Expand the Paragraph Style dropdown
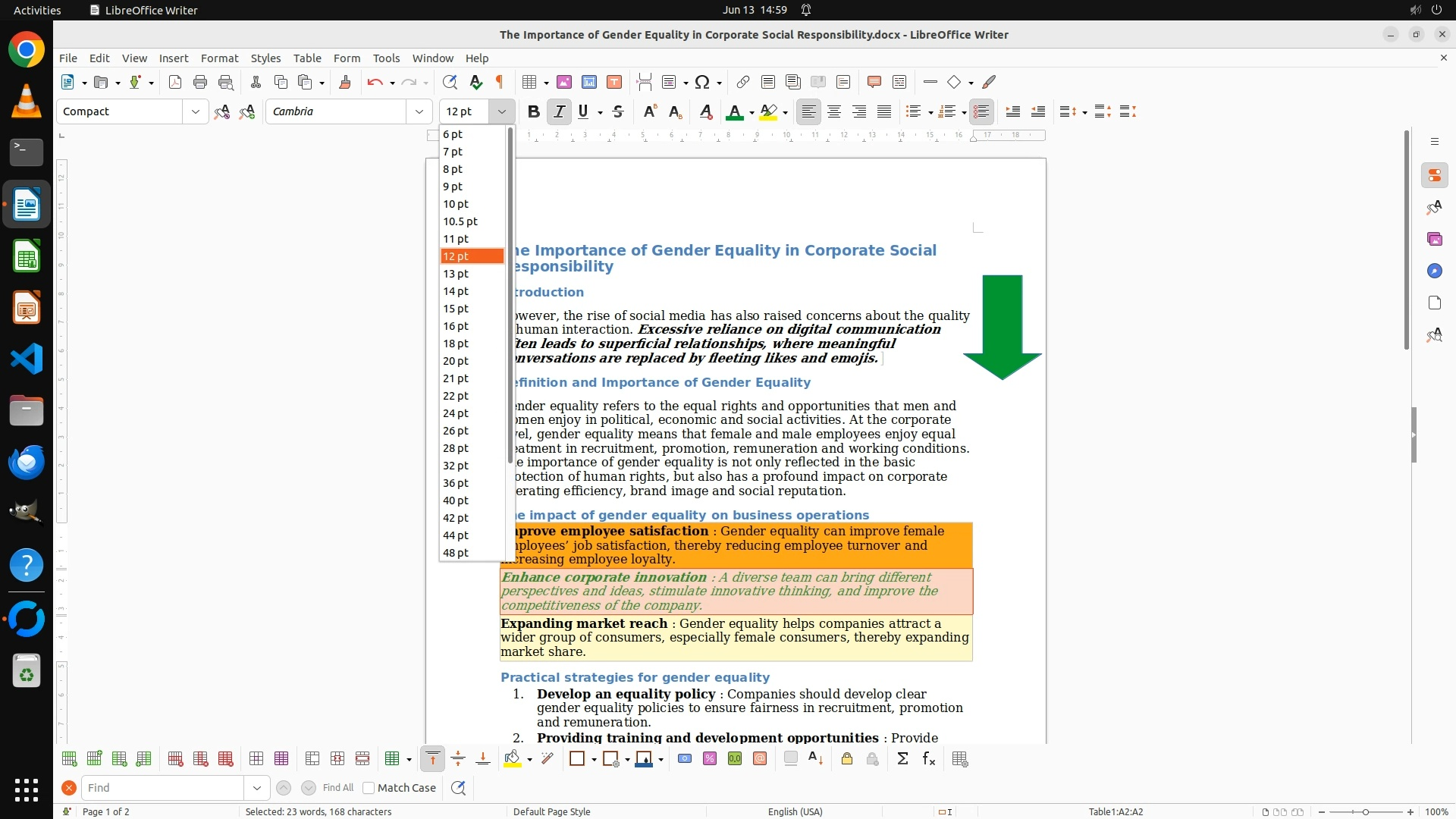 (196, 111)
